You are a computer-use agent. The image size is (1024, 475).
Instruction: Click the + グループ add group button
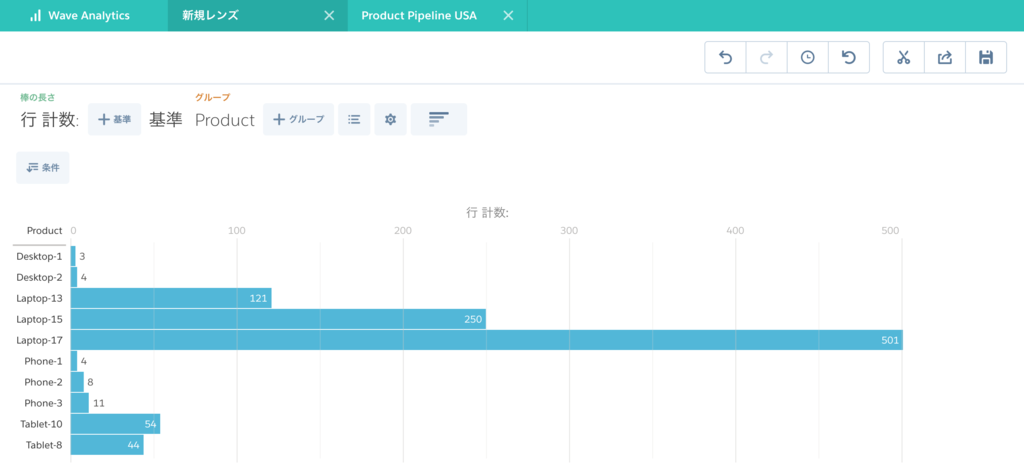click(298, 120)
